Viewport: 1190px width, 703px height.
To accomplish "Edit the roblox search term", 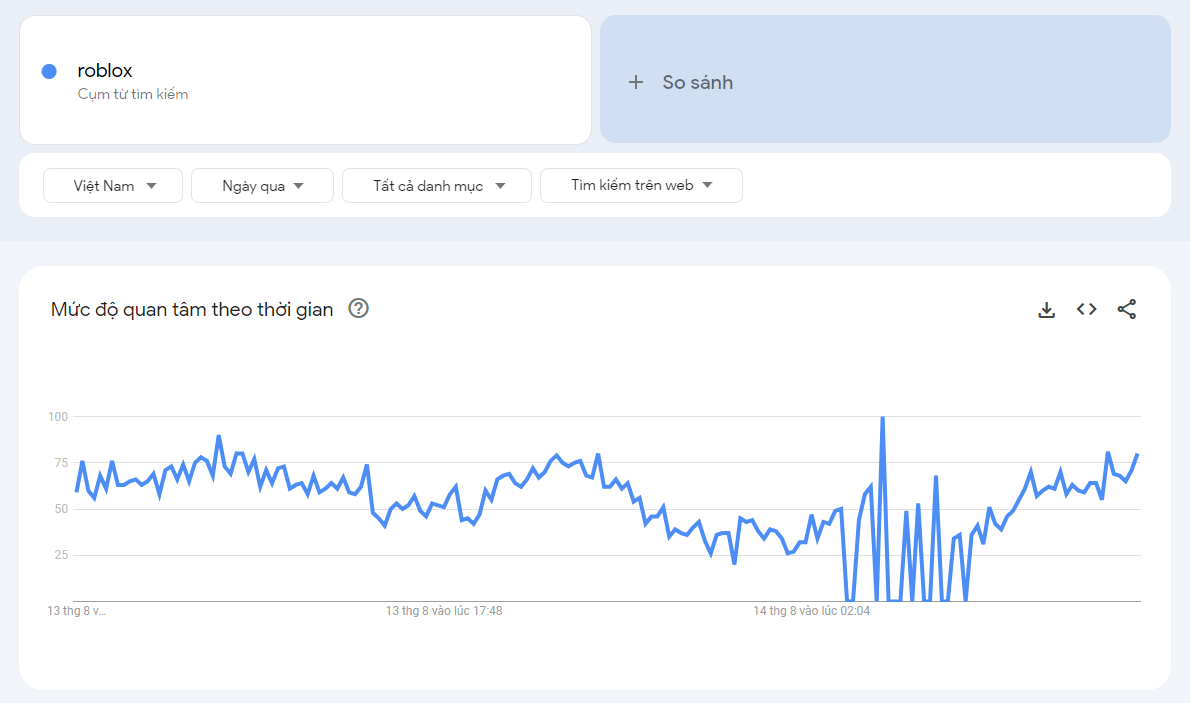I will pyautogui.click(x=105, y=71).
